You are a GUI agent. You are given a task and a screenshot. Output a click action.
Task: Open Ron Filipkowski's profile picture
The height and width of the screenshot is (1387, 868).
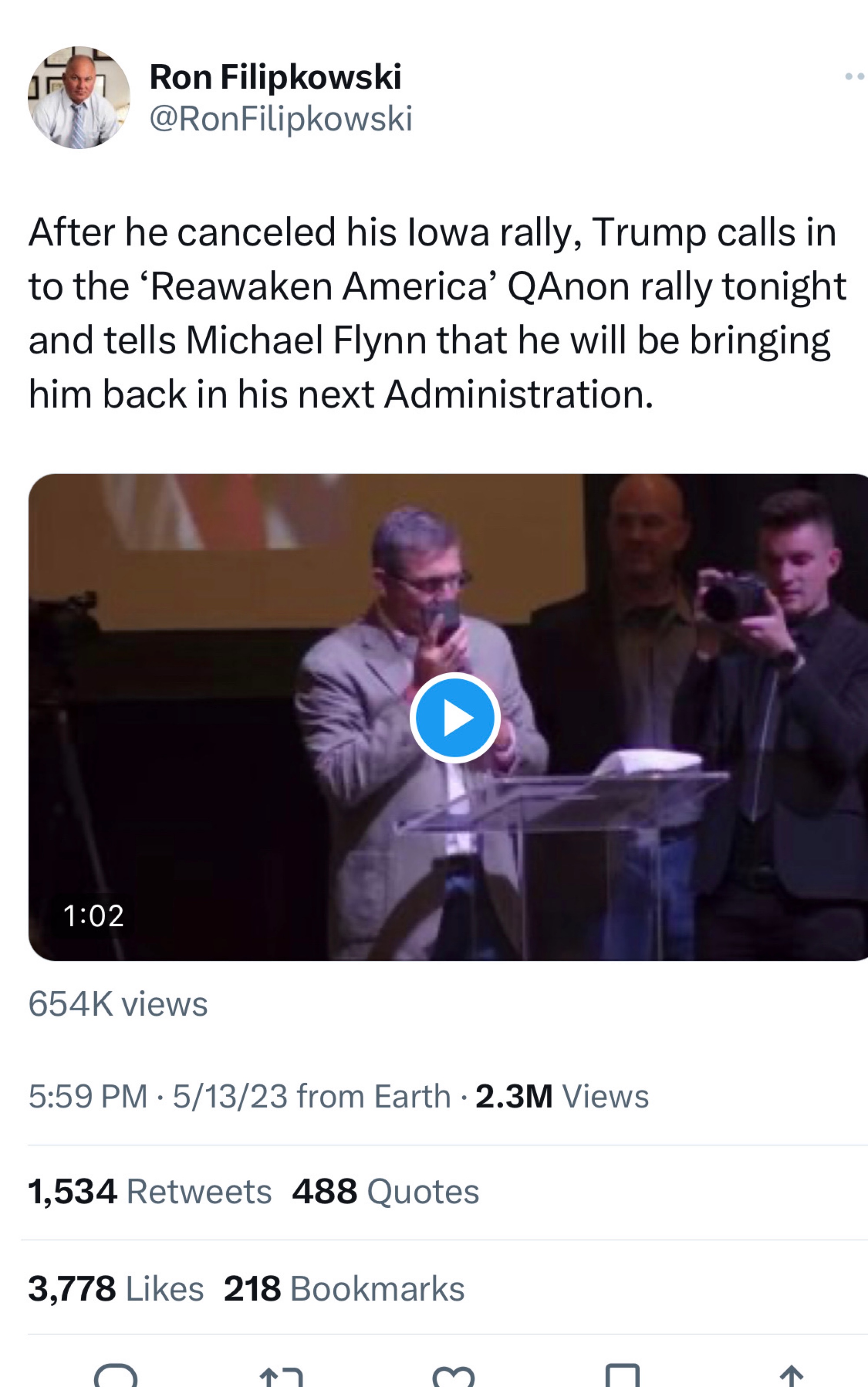coord(79,98)
